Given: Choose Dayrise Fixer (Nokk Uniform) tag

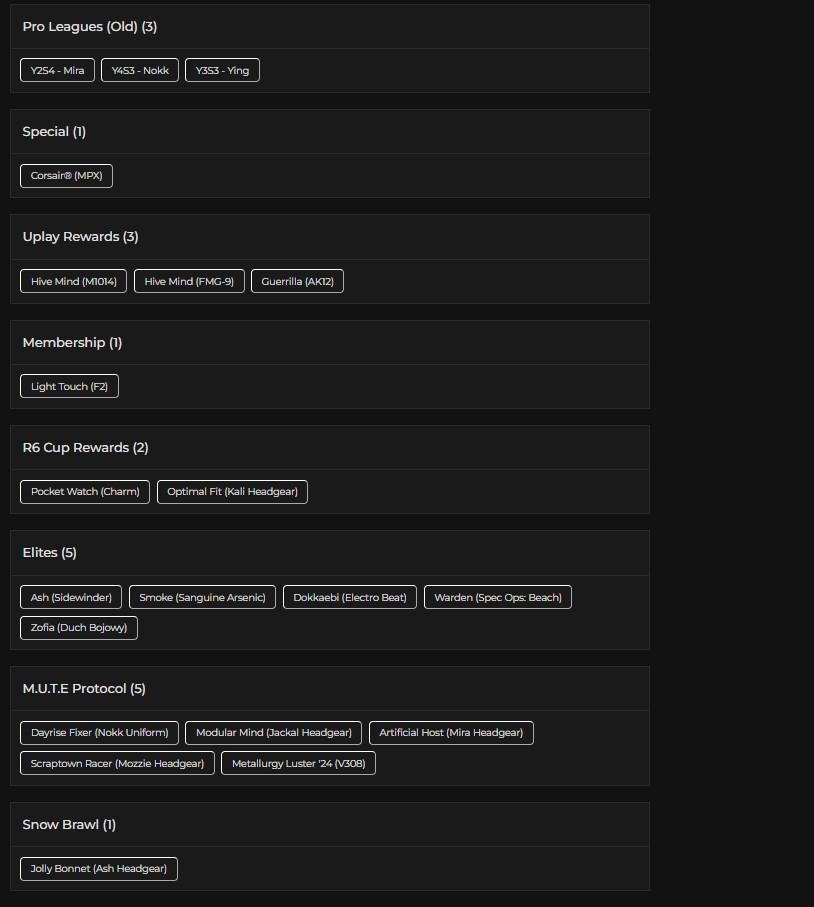Looking at the screenshot, I should tap(99, 733).
